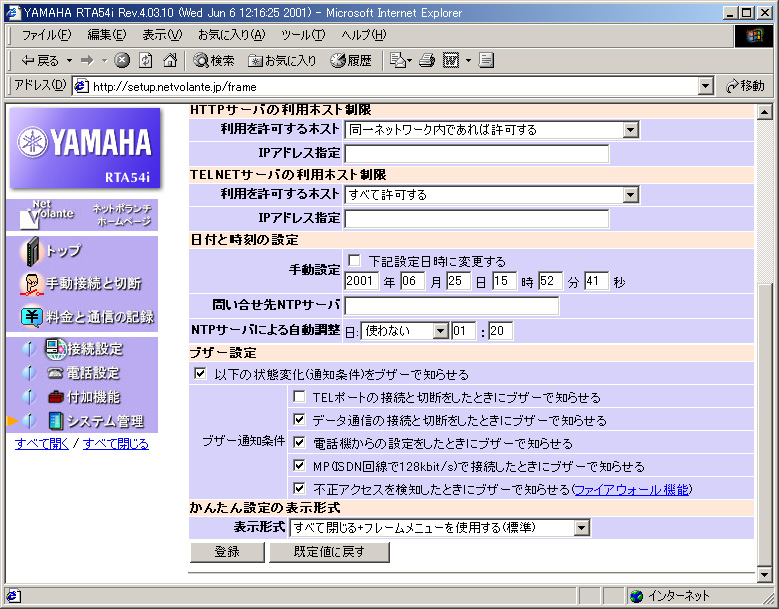Click the ファイアウォール機能 link

(631, 490)
